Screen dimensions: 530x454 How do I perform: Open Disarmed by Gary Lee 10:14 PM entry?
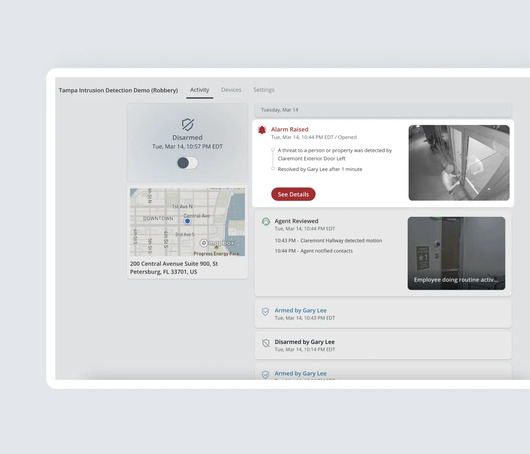click(x=383, y=345)
